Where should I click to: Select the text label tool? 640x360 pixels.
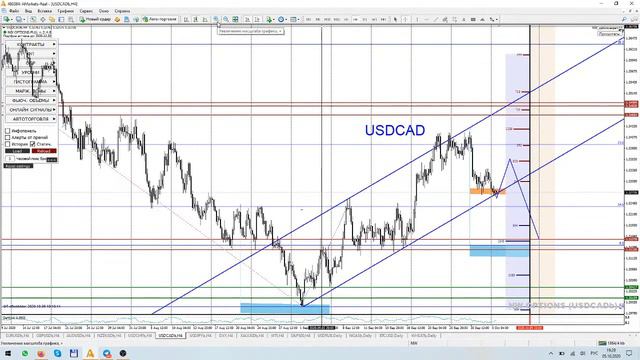[473, 19]
